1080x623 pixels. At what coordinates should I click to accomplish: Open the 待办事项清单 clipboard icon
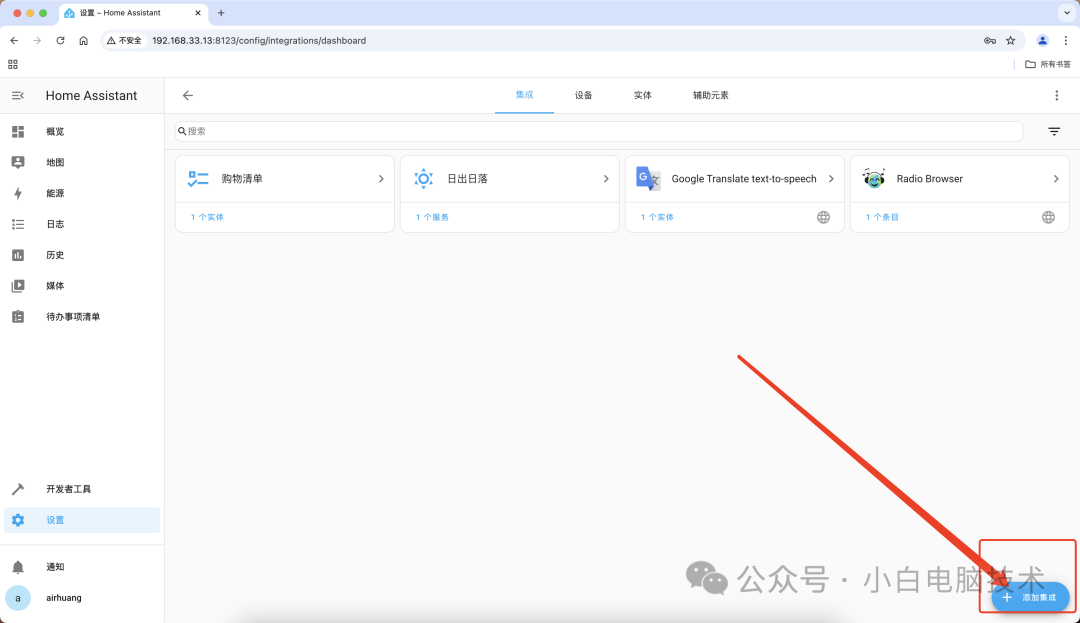tap(18, 317)
